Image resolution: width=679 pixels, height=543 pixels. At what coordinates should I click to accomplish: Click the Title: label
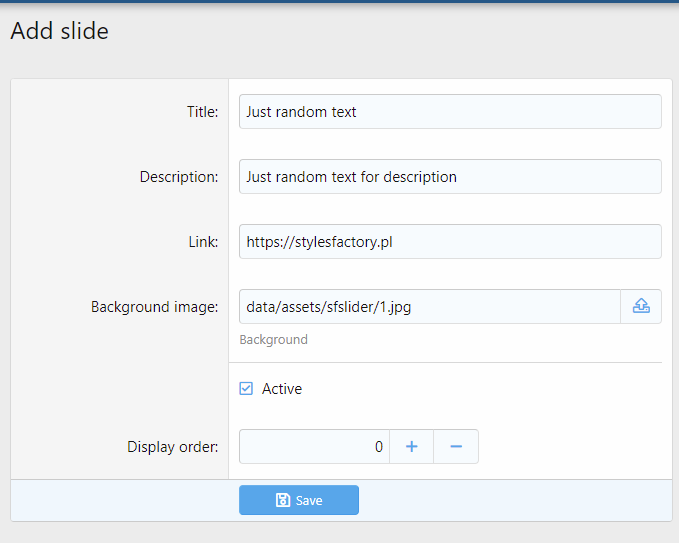pyautogui.click(x=202, y=112)
